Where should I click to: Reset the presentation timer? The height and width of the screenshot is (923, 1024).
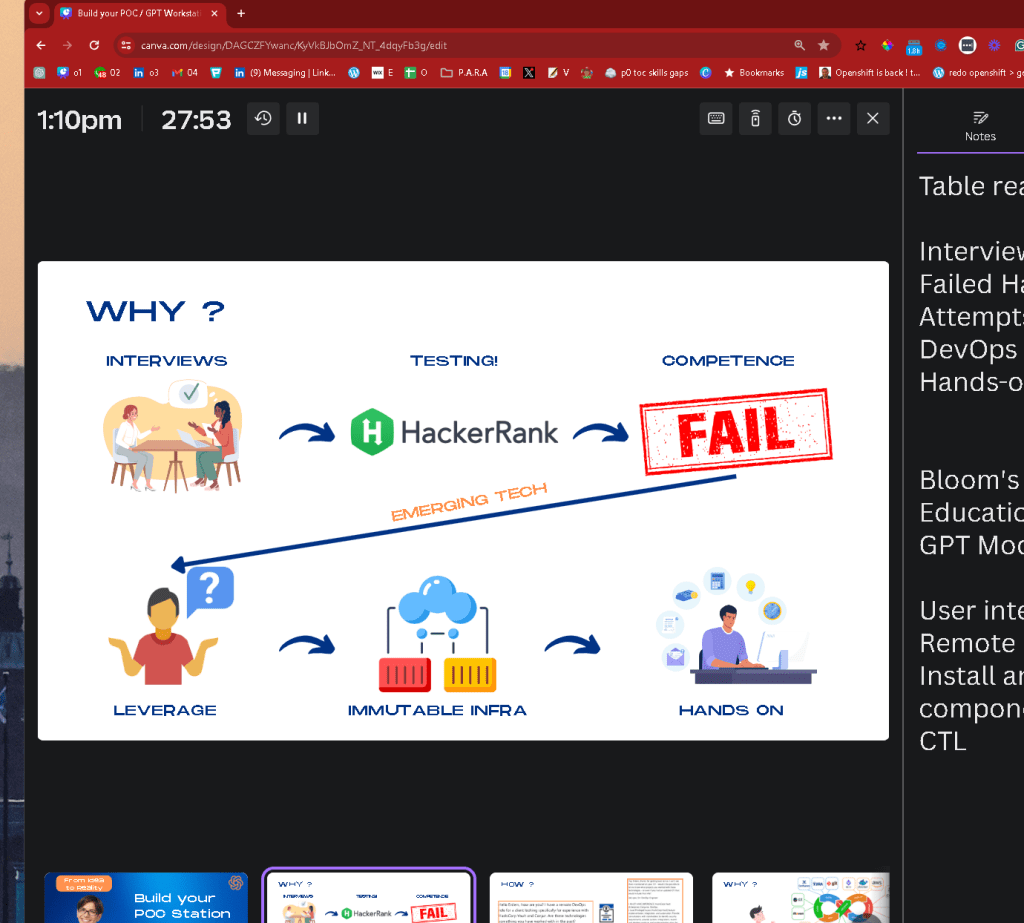[x=263, y=118]
